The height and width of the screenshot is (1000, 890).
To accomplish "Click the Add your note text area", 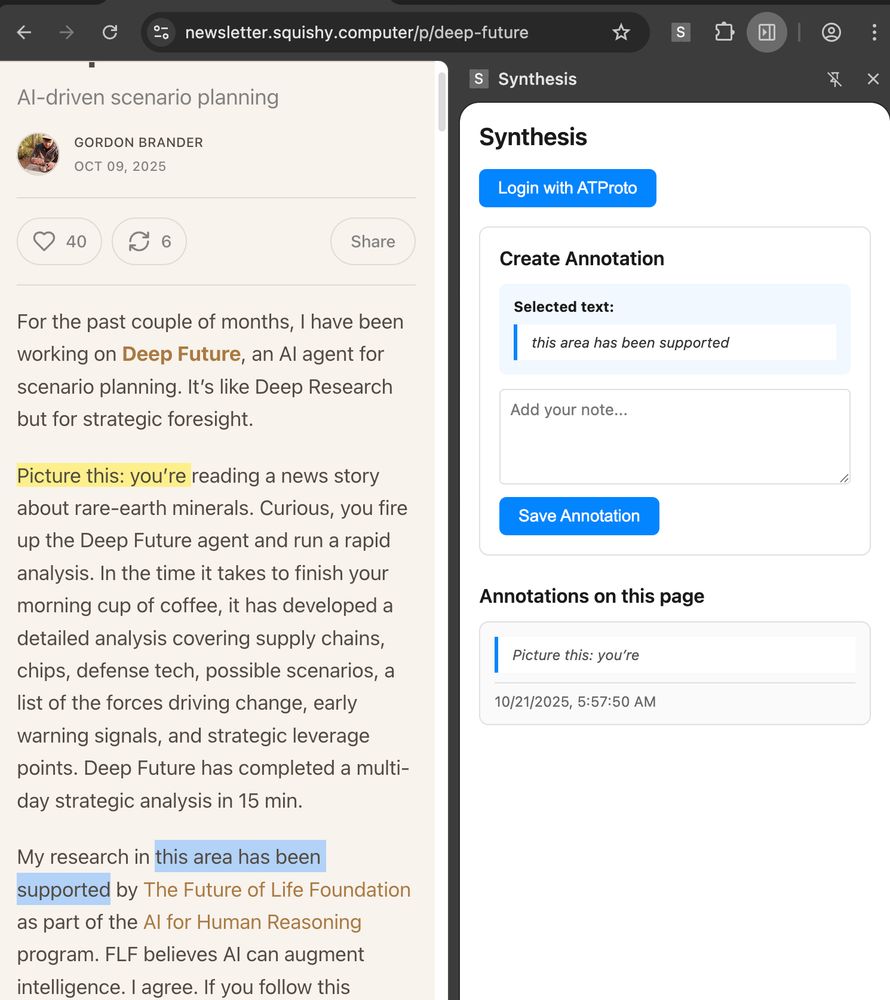I will [x=675, y=437].
